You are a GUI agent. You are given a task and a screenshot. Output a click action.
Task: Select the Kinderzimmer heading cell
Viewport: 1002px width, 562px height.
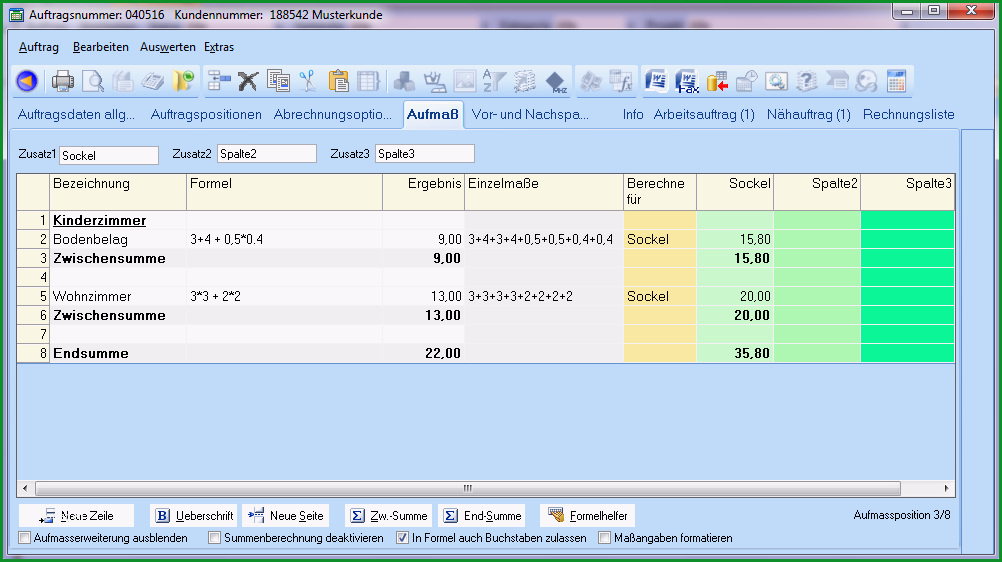pyautogui.click(x=118, y=221)
